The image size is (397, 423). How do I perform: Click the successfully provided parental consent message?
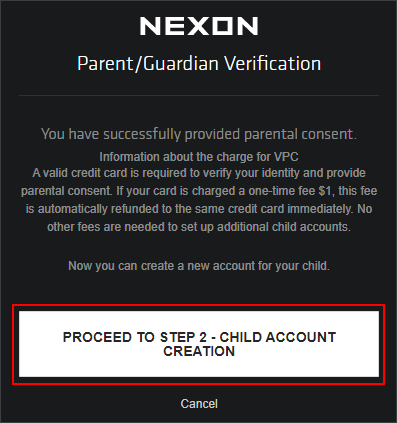coord(199,134)
